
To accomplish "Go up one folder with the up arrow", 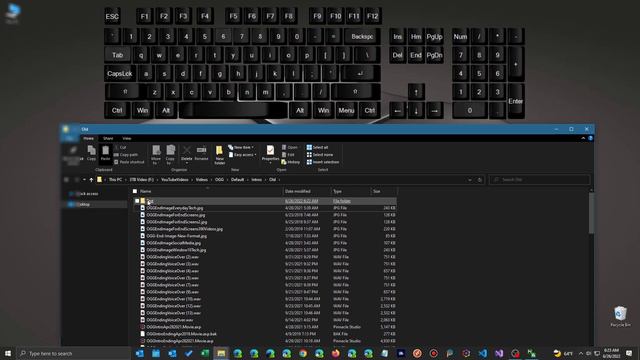I will (91, 180).
